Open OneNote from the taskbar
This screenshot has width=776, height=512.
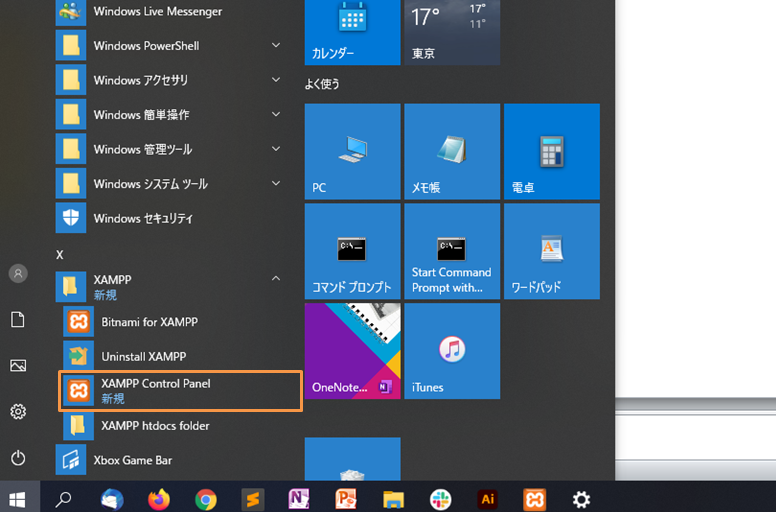click(299, 499)
